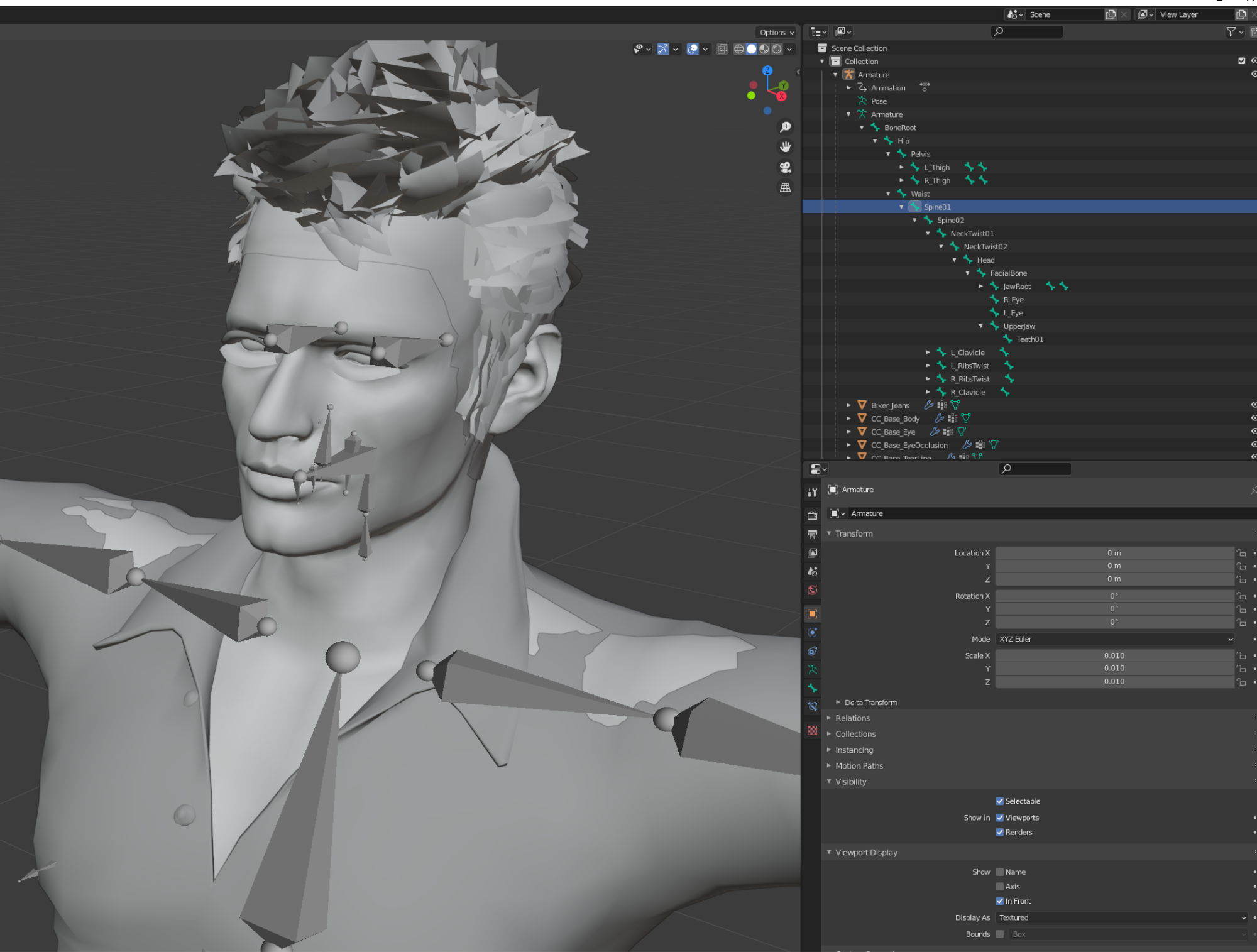The image size is (1257, 952).
Task: Select JawRoot bone in outliner
Action: click(x=1017, y=287)
